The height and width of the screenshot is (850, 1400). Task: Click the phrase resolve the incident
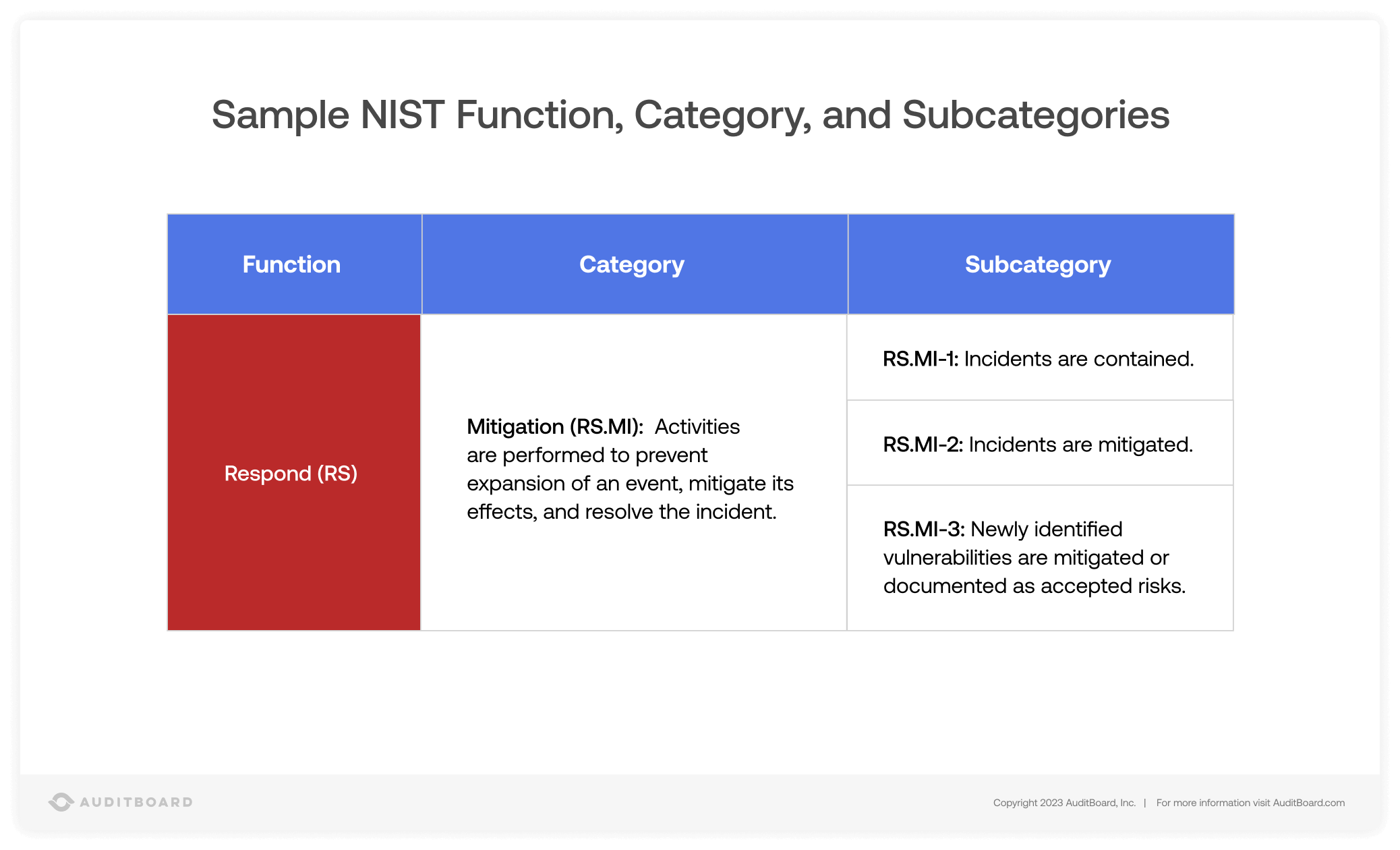click(x=681, y=512)
